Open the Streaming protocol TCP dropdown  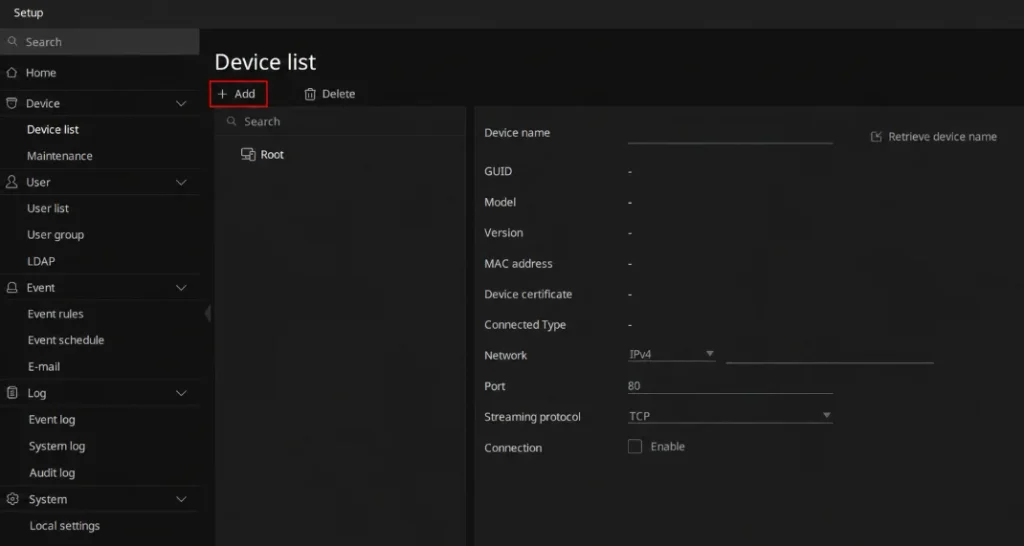click(730, 416)
